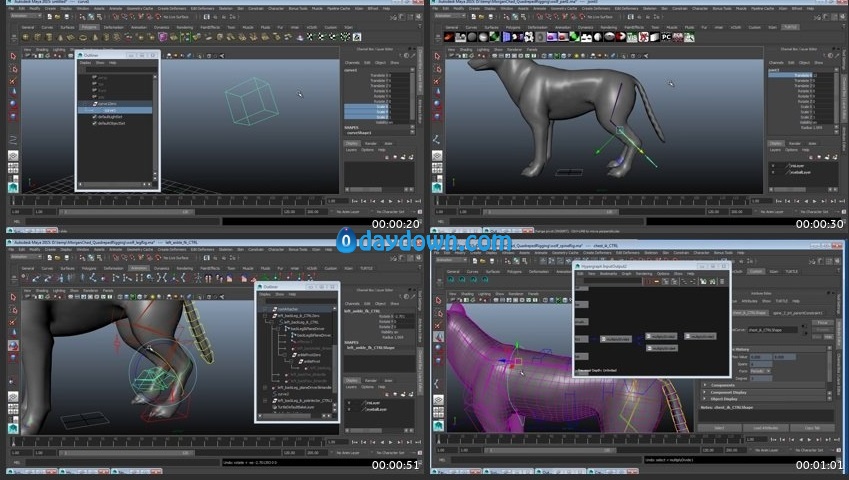Choose four-view layout in top-left Maya window
Viewport: 849px width, 480px height.
click(x=14, y=169)
